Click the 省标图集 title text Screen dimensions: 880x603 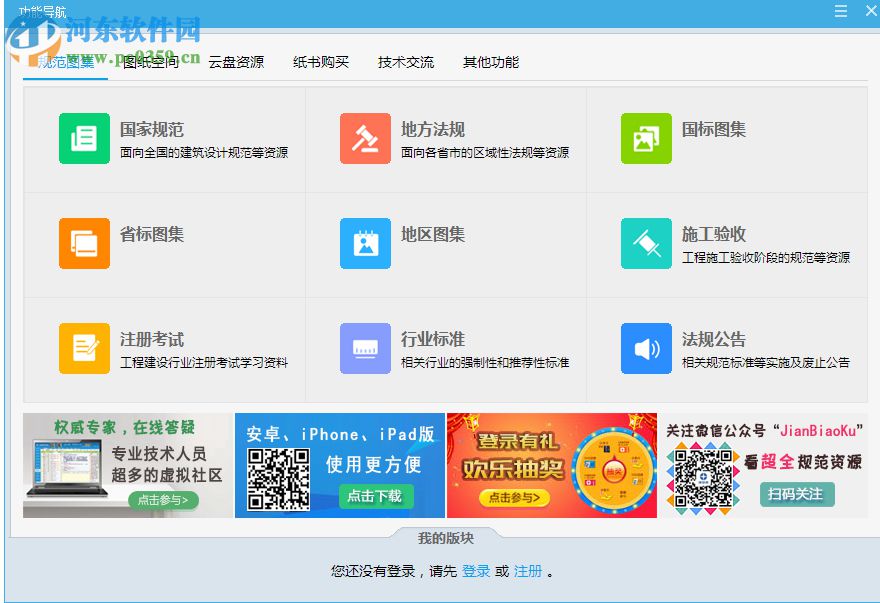click(x=152, y=234)
